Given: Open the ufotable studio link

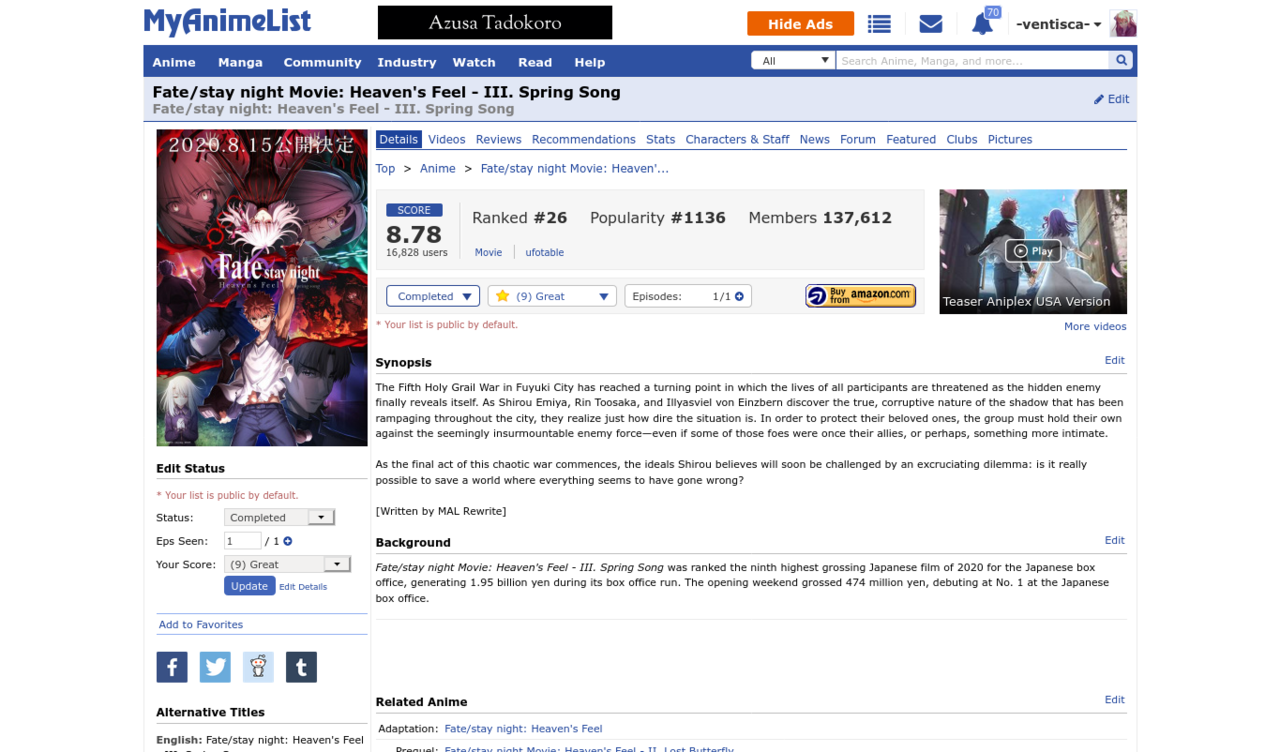Looking at the screenshot, I should (545, 252).
